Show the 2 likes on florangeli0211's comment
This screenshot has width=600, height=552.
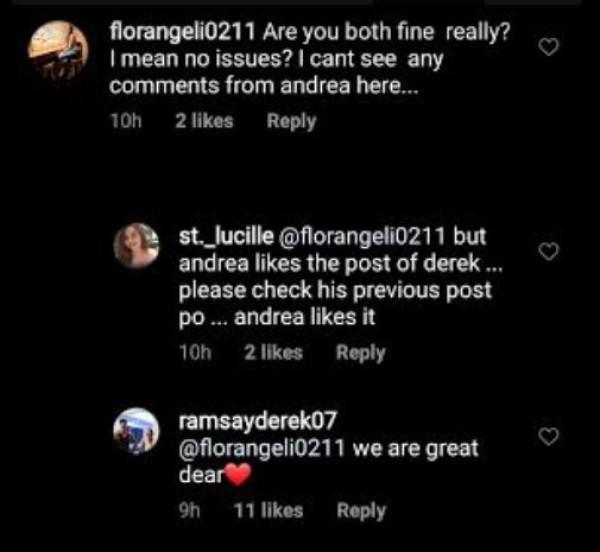click(204, 121)
